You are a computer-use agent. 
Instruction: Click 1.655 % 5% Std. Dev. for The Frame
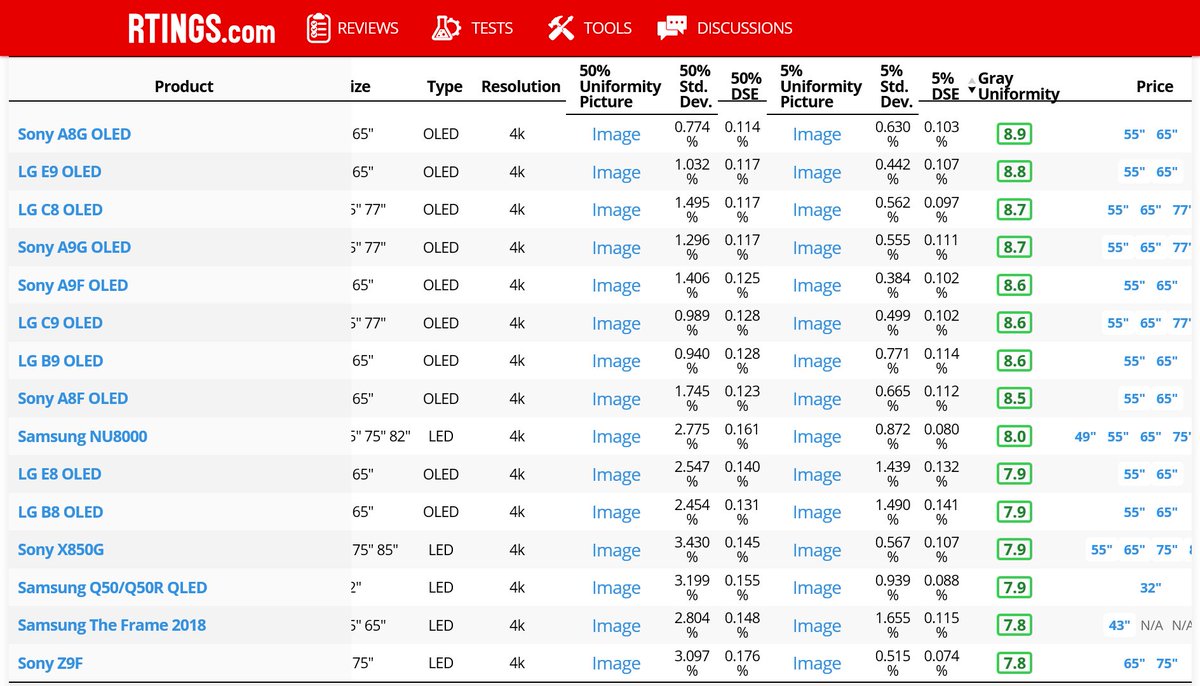pos(893,625)
